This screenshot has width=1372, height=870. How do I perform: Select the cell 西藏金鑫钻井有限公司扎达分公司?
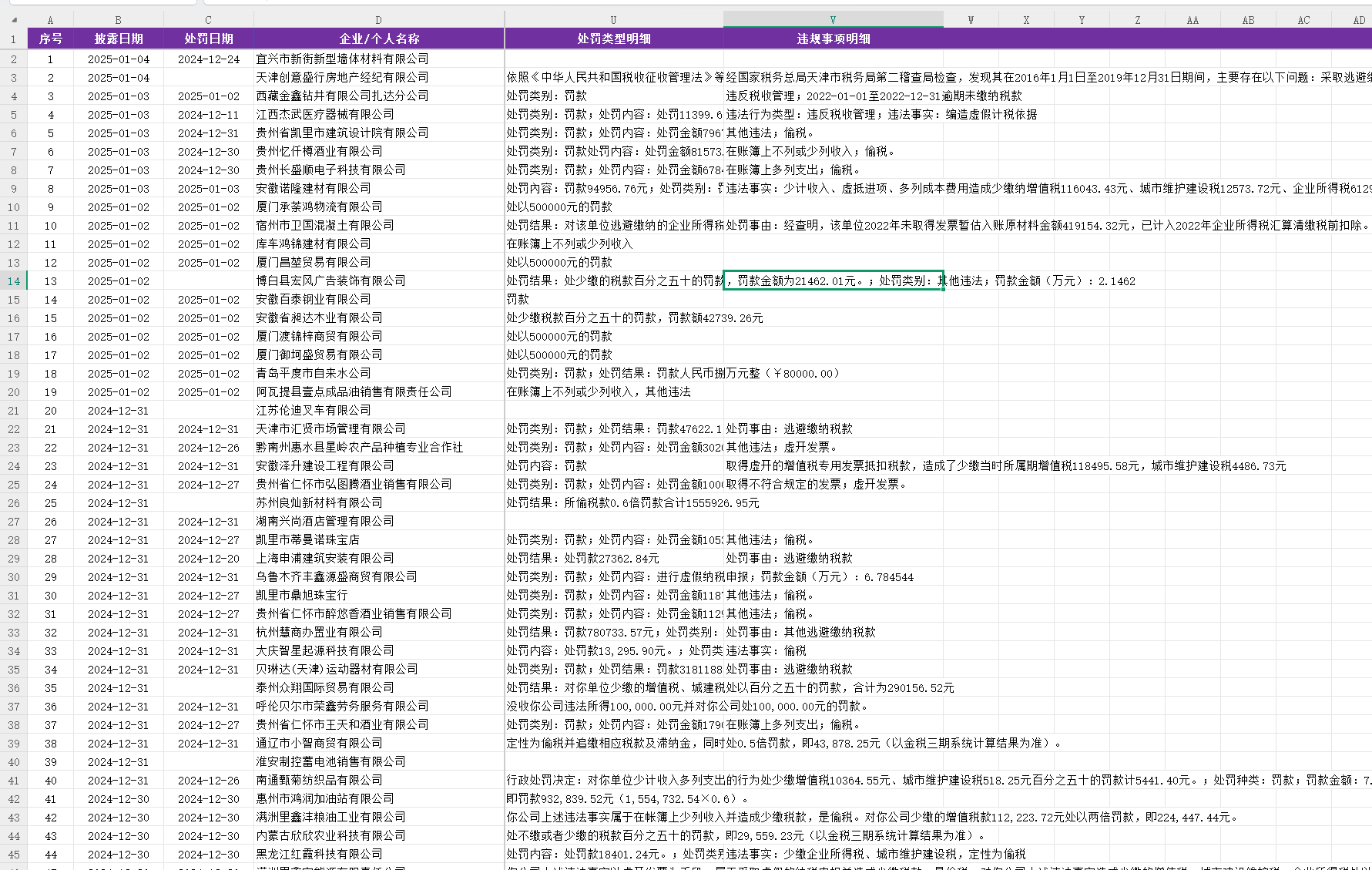point(378,96)
